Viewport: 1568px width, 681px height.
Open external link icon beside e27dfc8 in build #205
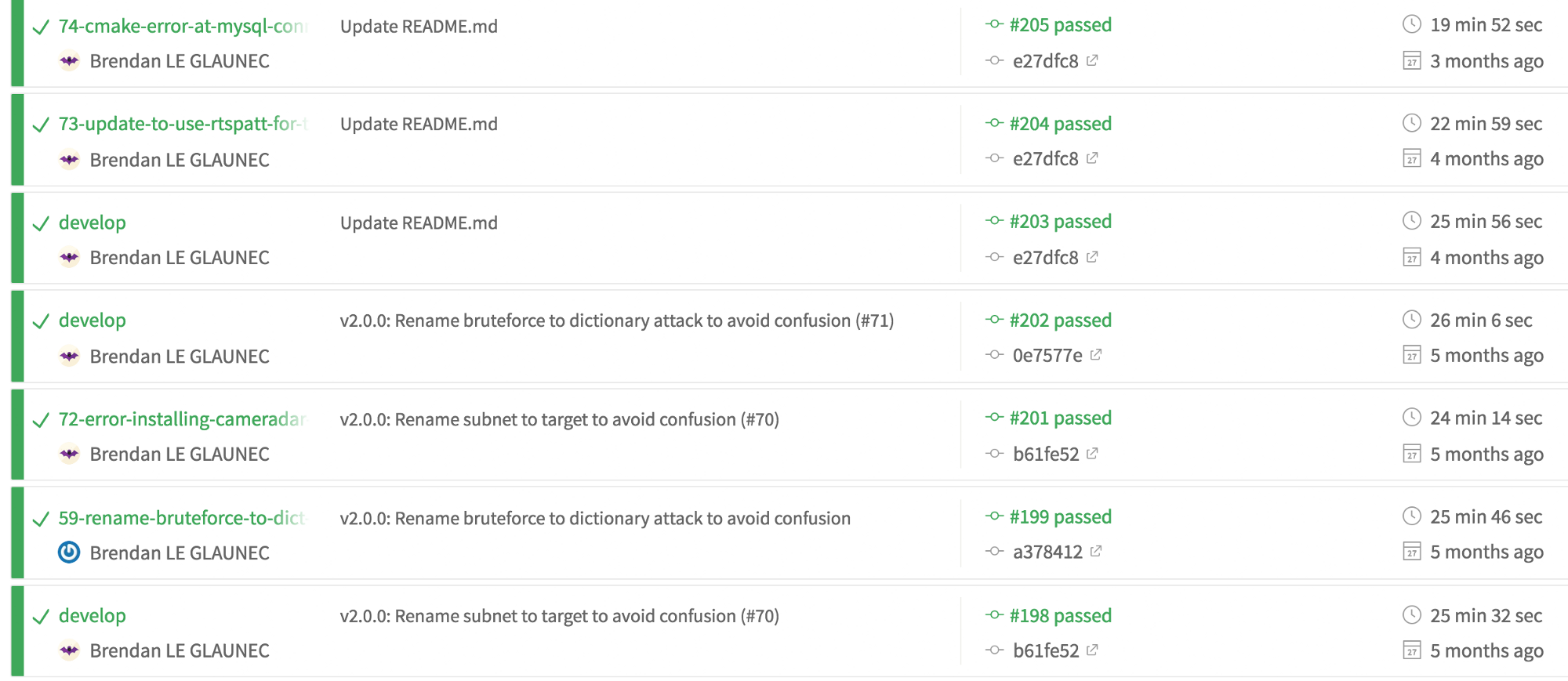click(1092, 60)
